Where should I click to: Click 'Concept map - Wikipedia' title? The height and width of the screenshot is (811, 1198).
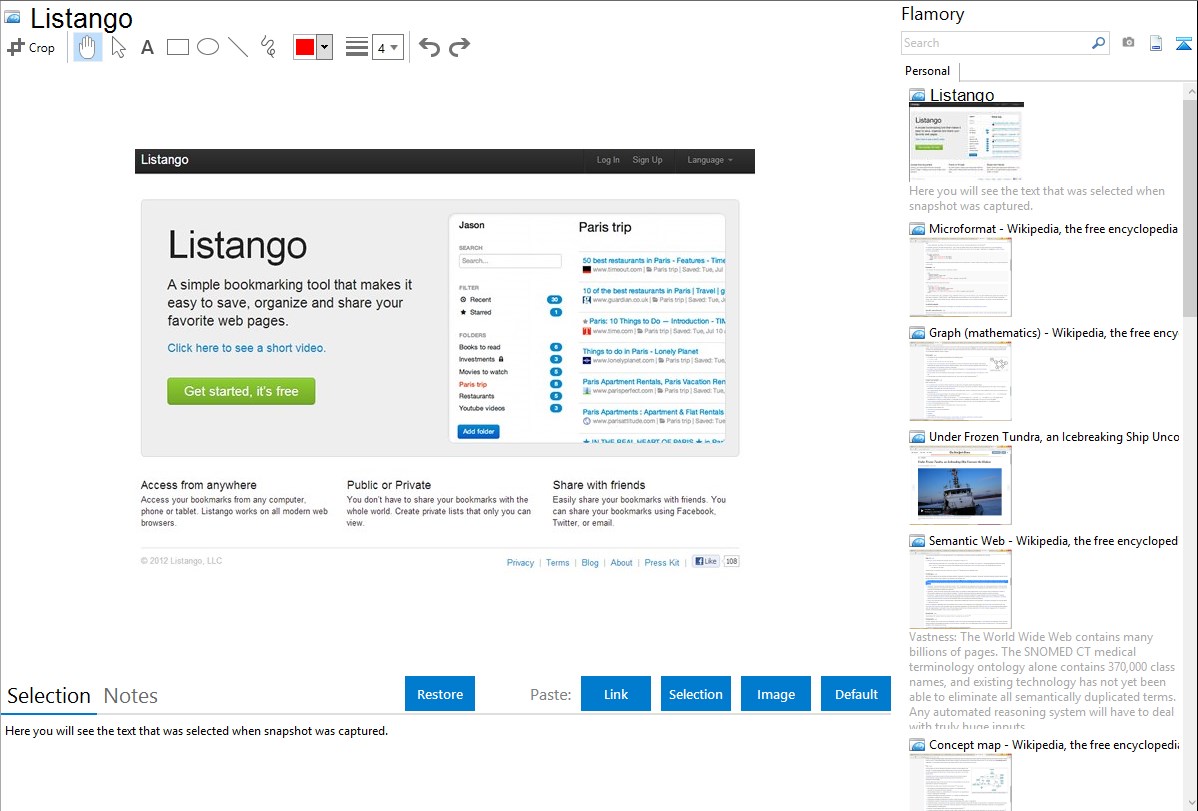pyautogui.click(x=1053, y=744)
